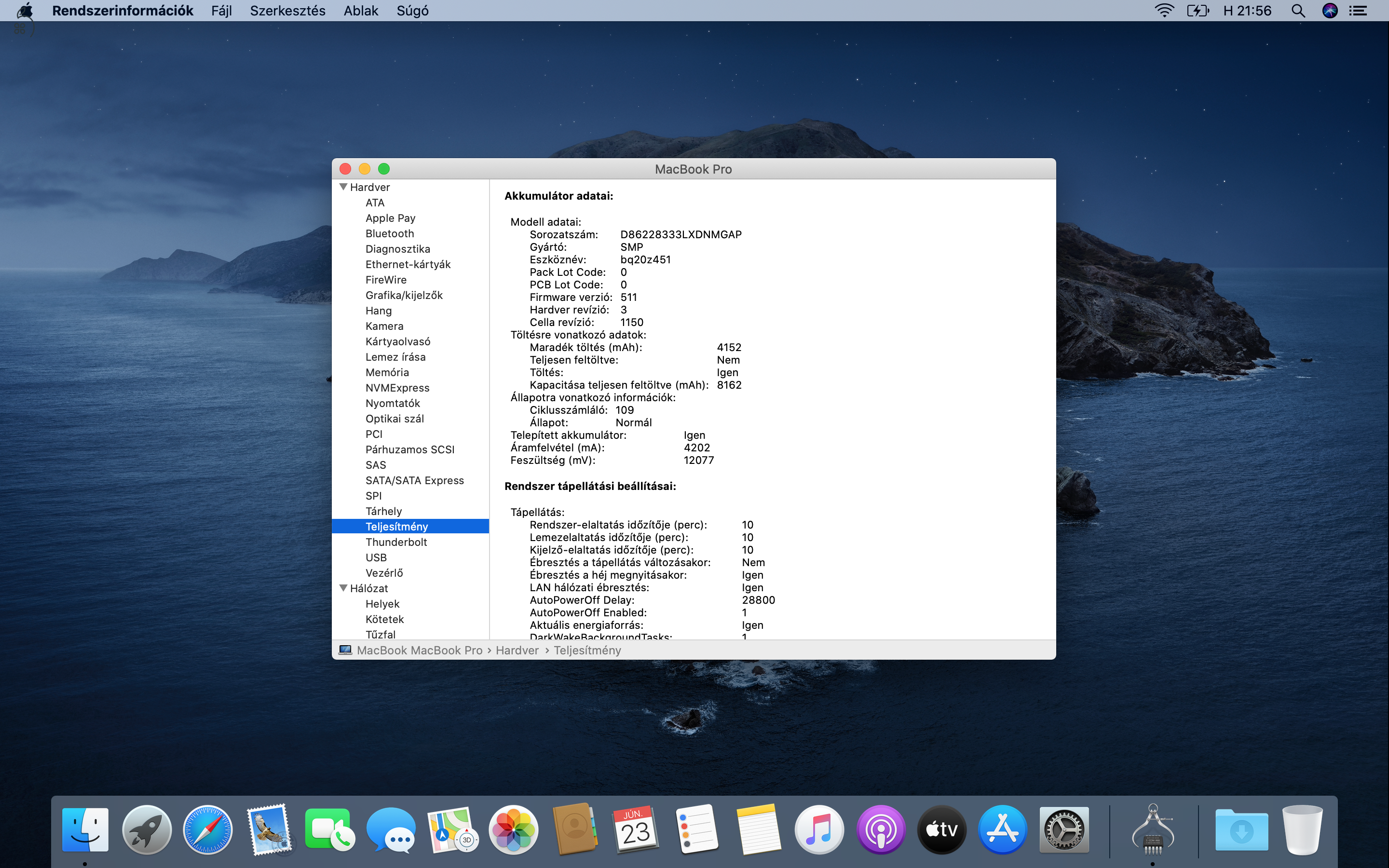Collapse the Hálózat tree section
This screenshot has width=1389, height=868.
pos(343,588)
